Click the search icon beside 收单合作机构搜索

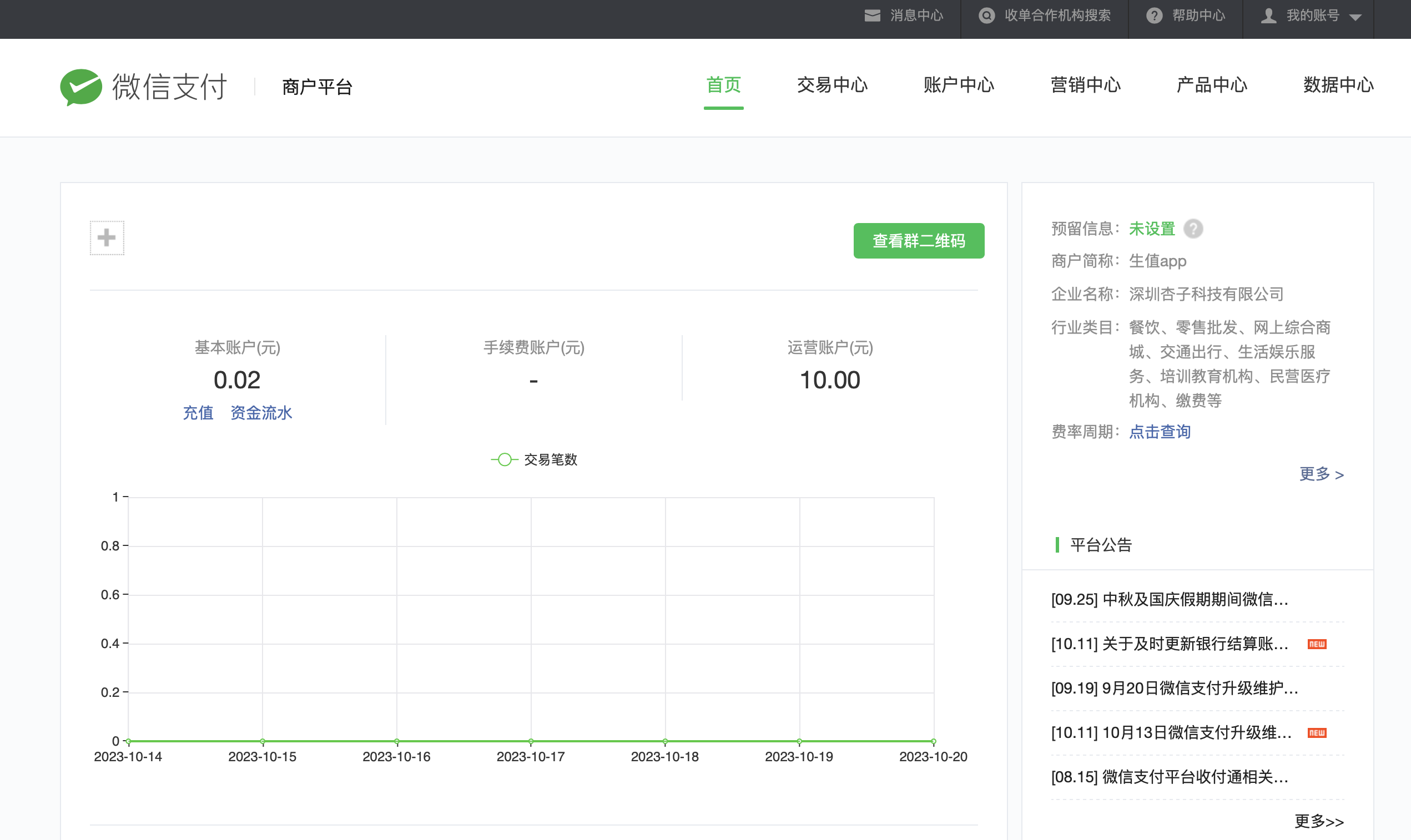point(986,16)
